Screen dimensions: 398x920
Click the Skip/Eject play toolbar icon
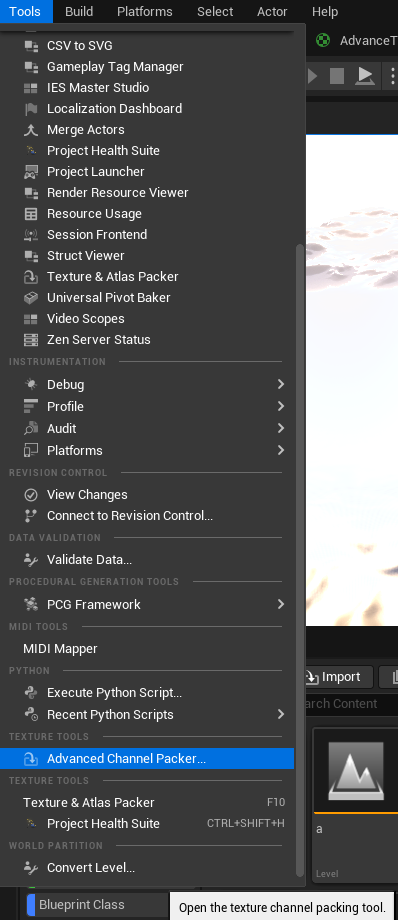(x=365, y=76)
